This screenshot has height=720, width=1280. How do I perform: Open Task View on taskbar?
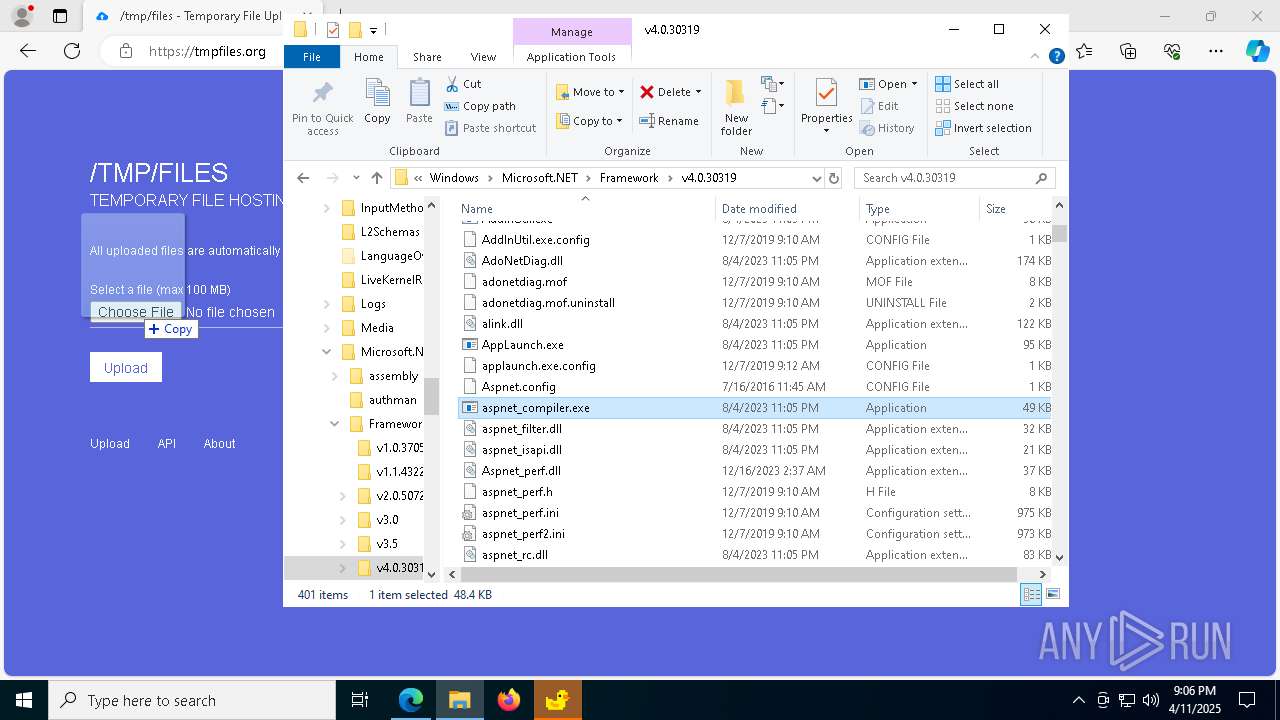[360, 700]
